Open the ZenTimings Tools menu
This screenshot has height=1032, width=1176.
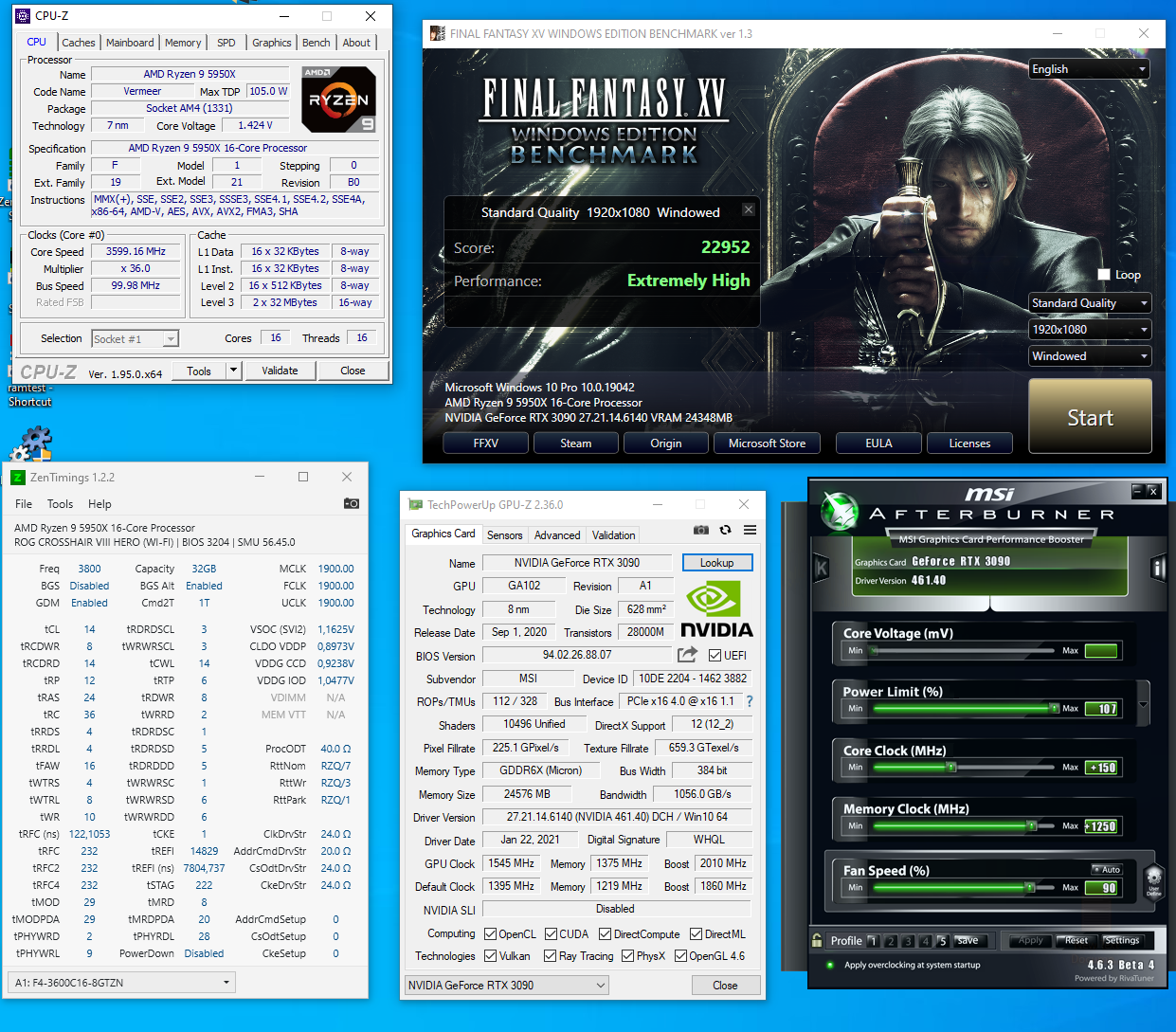coord(60,504)
